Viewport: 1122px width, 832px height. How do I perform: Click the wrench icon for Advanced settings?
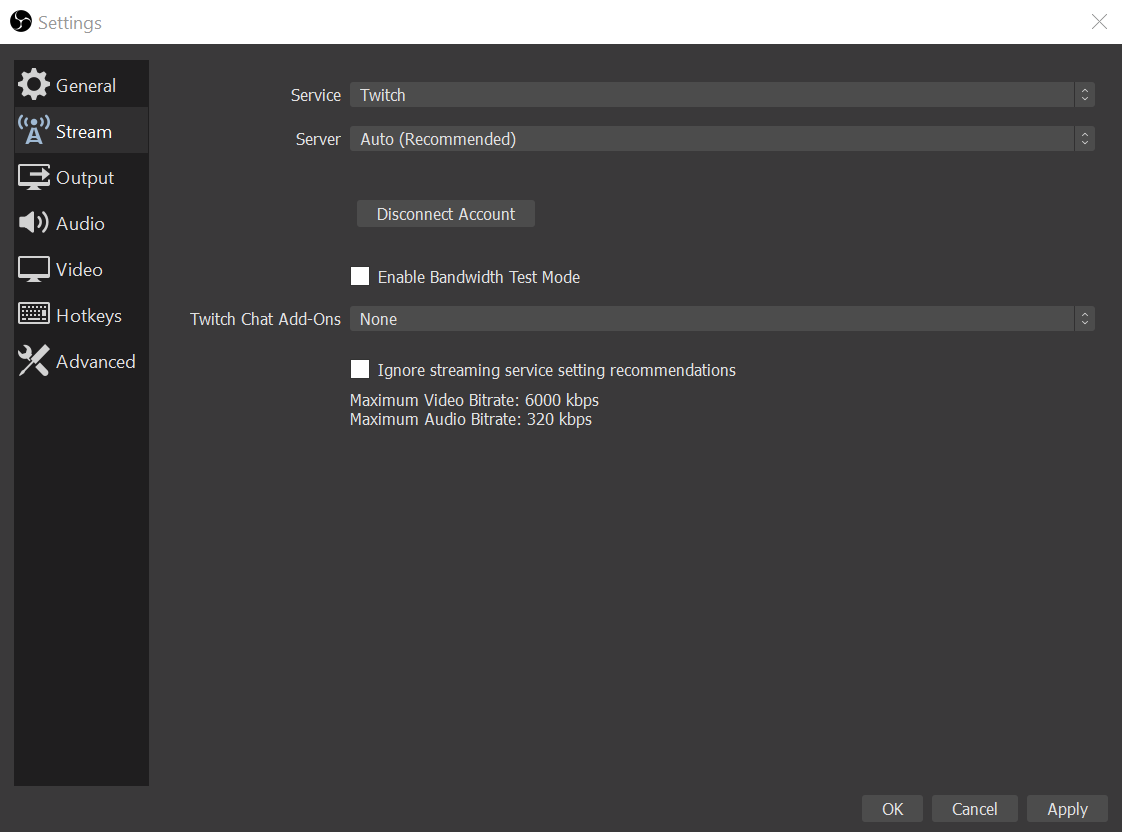34,361
